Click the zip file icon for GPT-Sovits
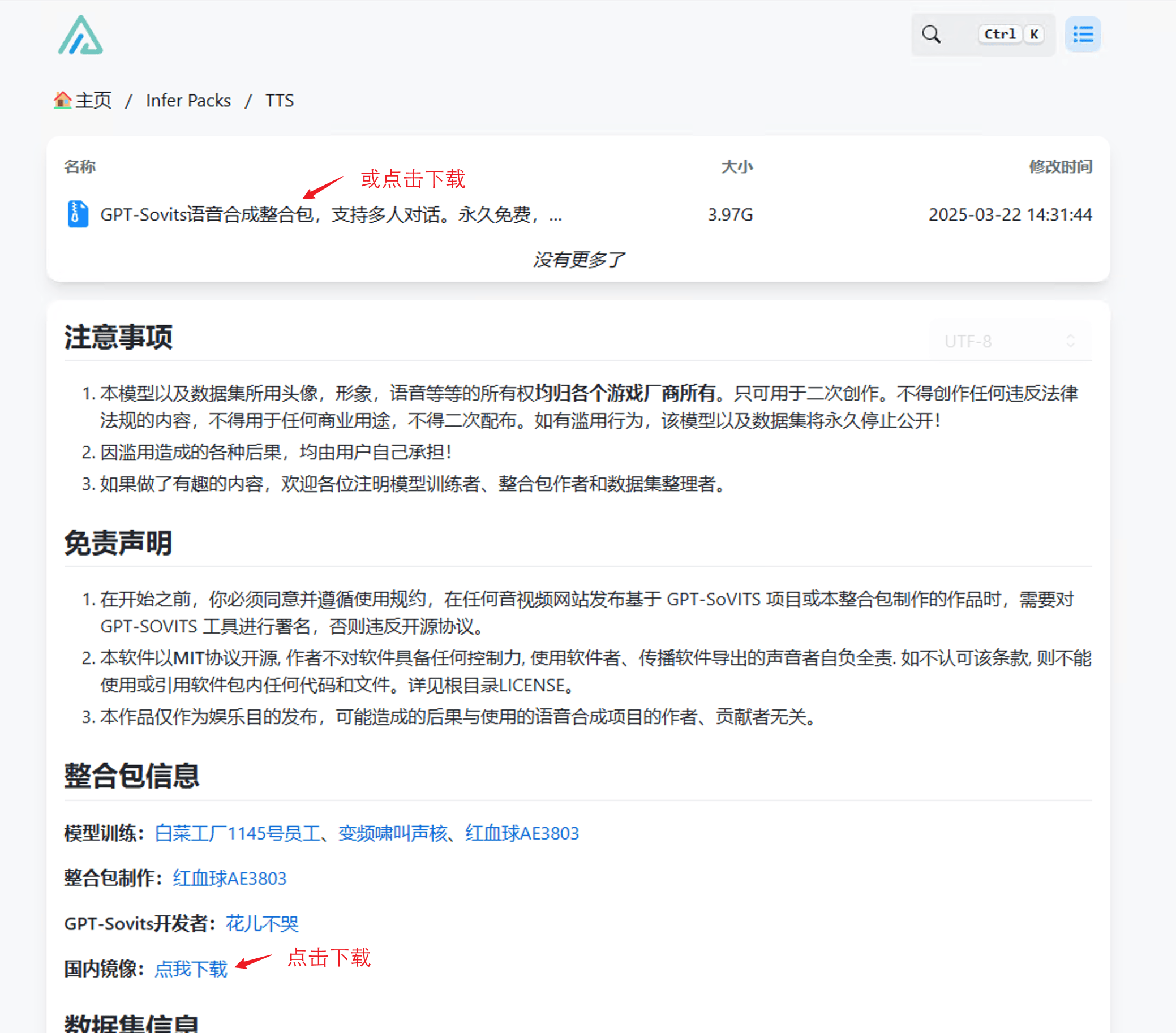This screenshot has width=1176, height=1033. tap(78, 214)
